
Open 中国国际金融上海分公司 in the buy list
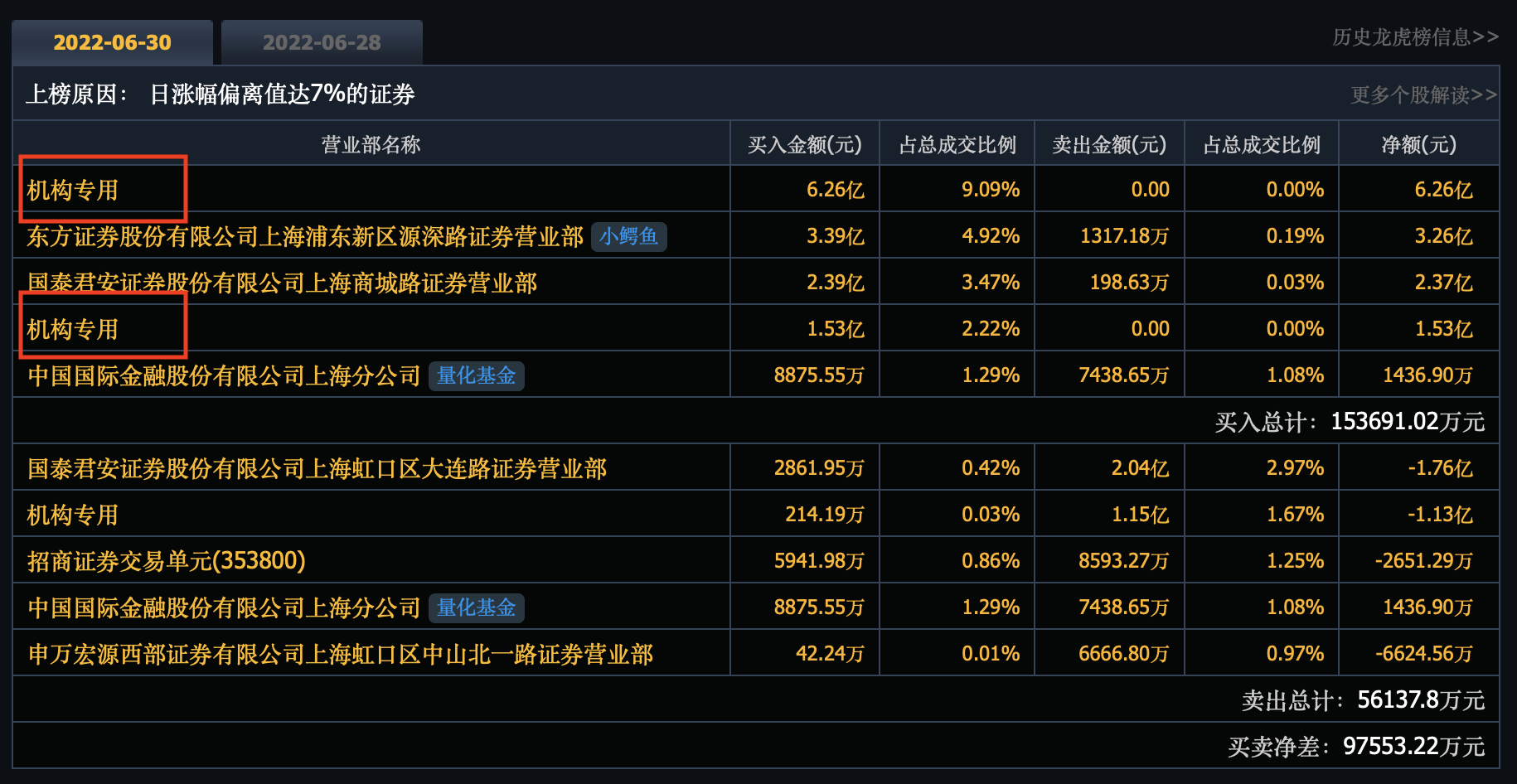point(224,376)
